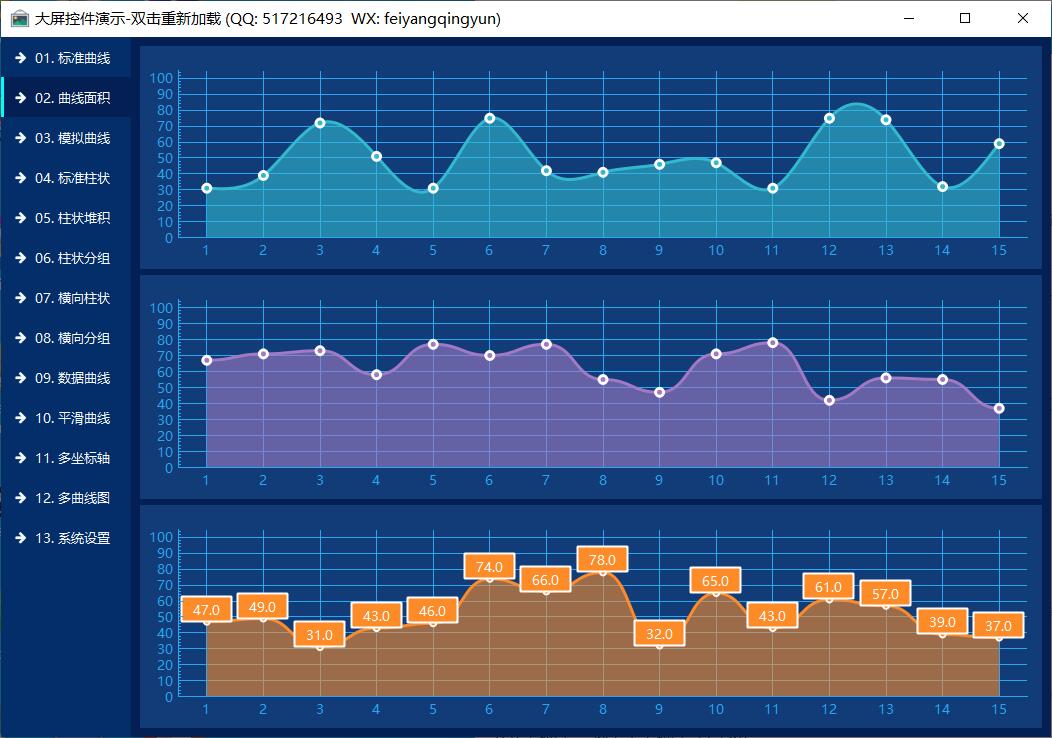Click the 78.0 data label in orange chart
The image size is (1052, 738).
(602, 560)
